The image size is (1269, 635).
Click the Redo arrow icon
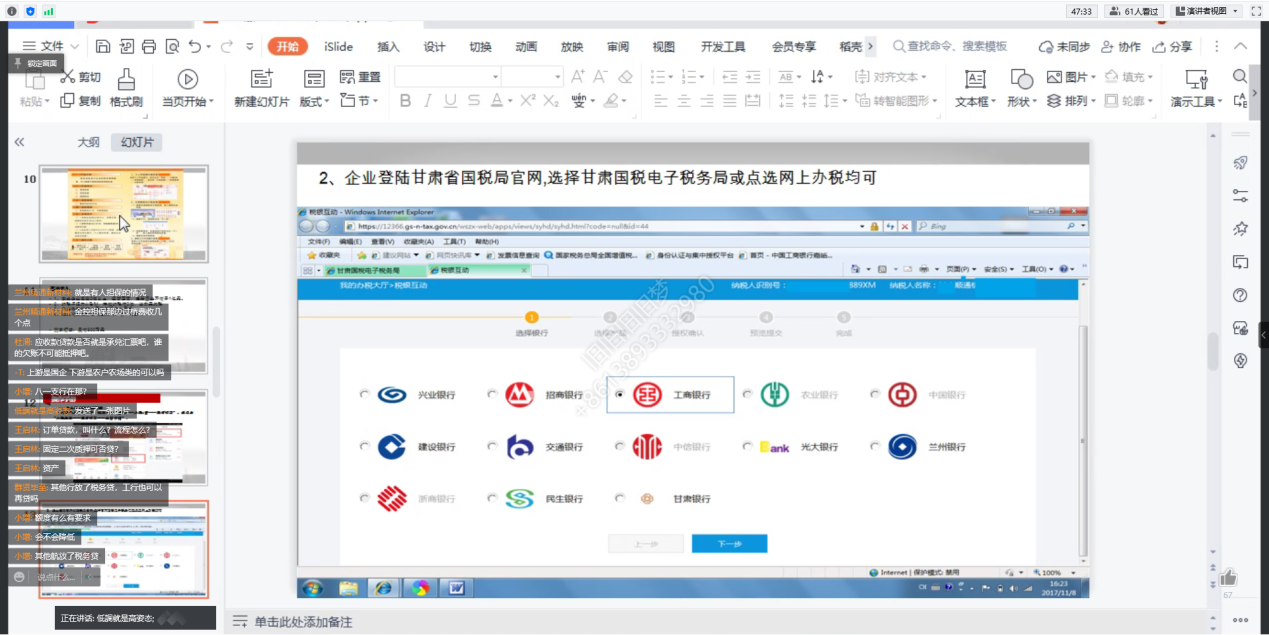pyautogui.click(x=227, y=46)
